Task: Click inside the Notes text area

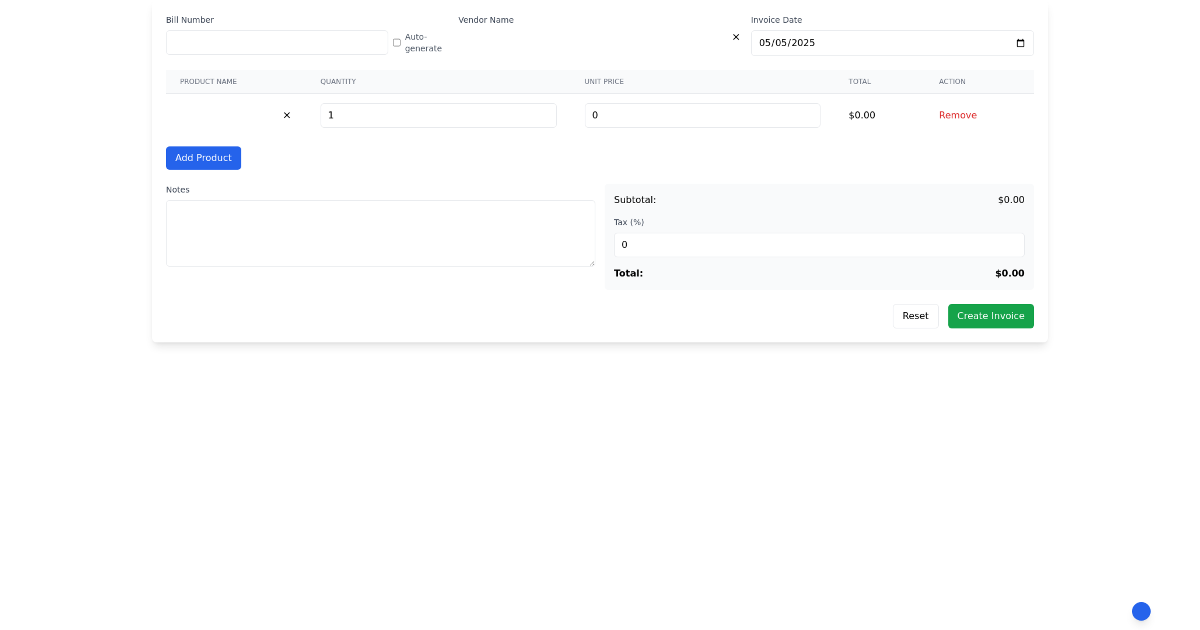Action: [x=380, y=233]
